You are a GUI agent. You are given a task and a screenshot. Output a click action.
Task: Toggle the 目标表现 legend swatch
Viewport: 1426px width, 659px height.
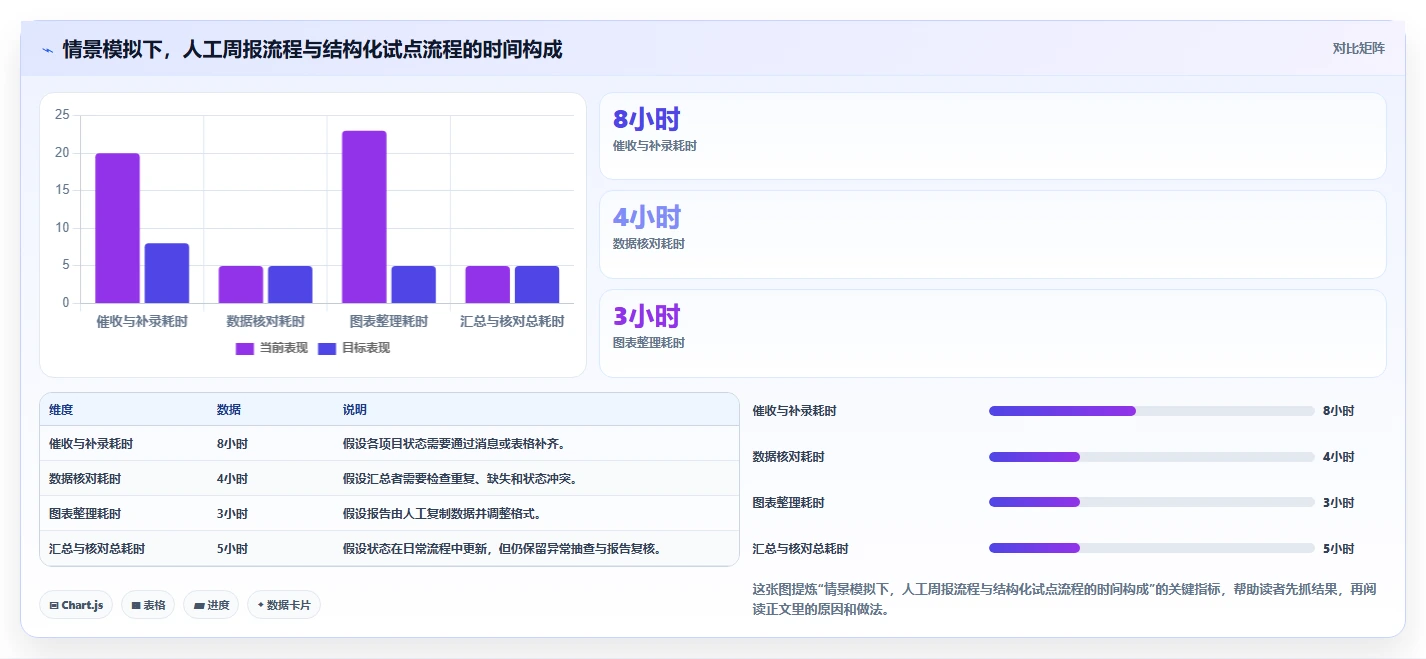pos(327,348)
